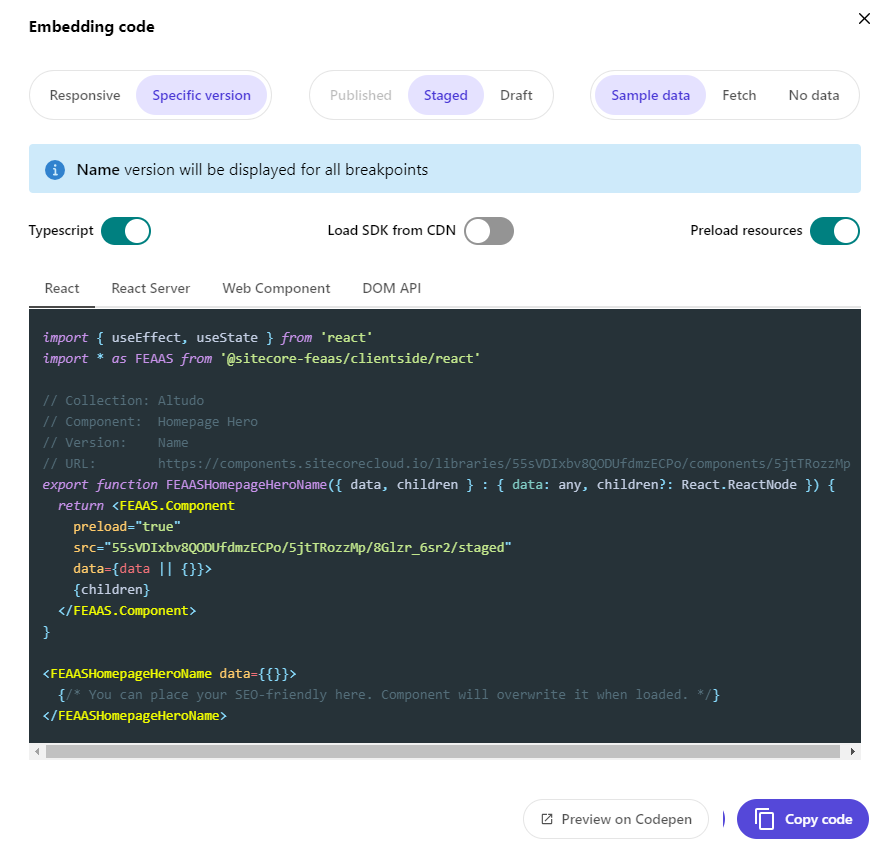
Task: Open the React Server tab
Action: tap(151, 288)
